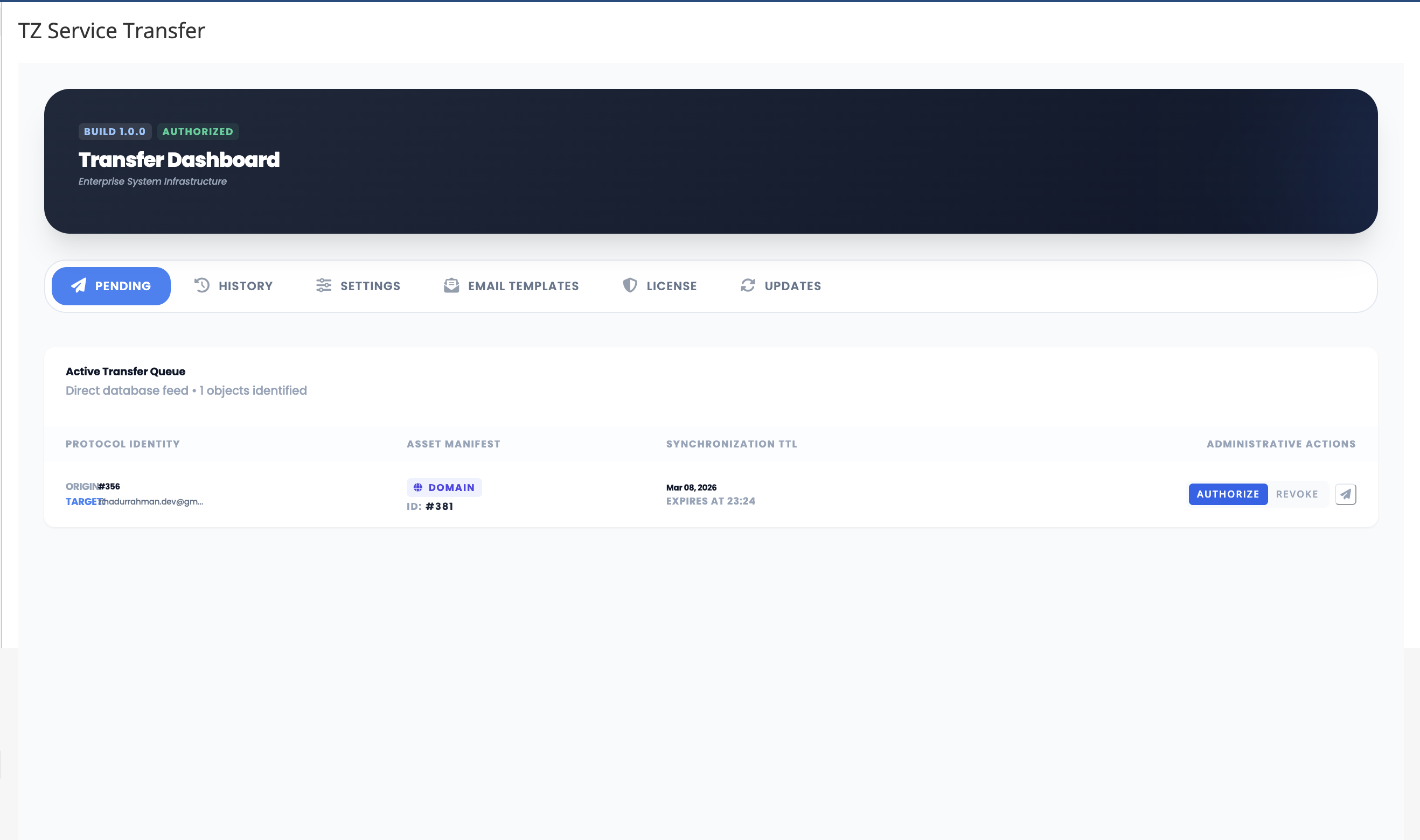Click the sliders icon next to Settings

tap(324, 286)
